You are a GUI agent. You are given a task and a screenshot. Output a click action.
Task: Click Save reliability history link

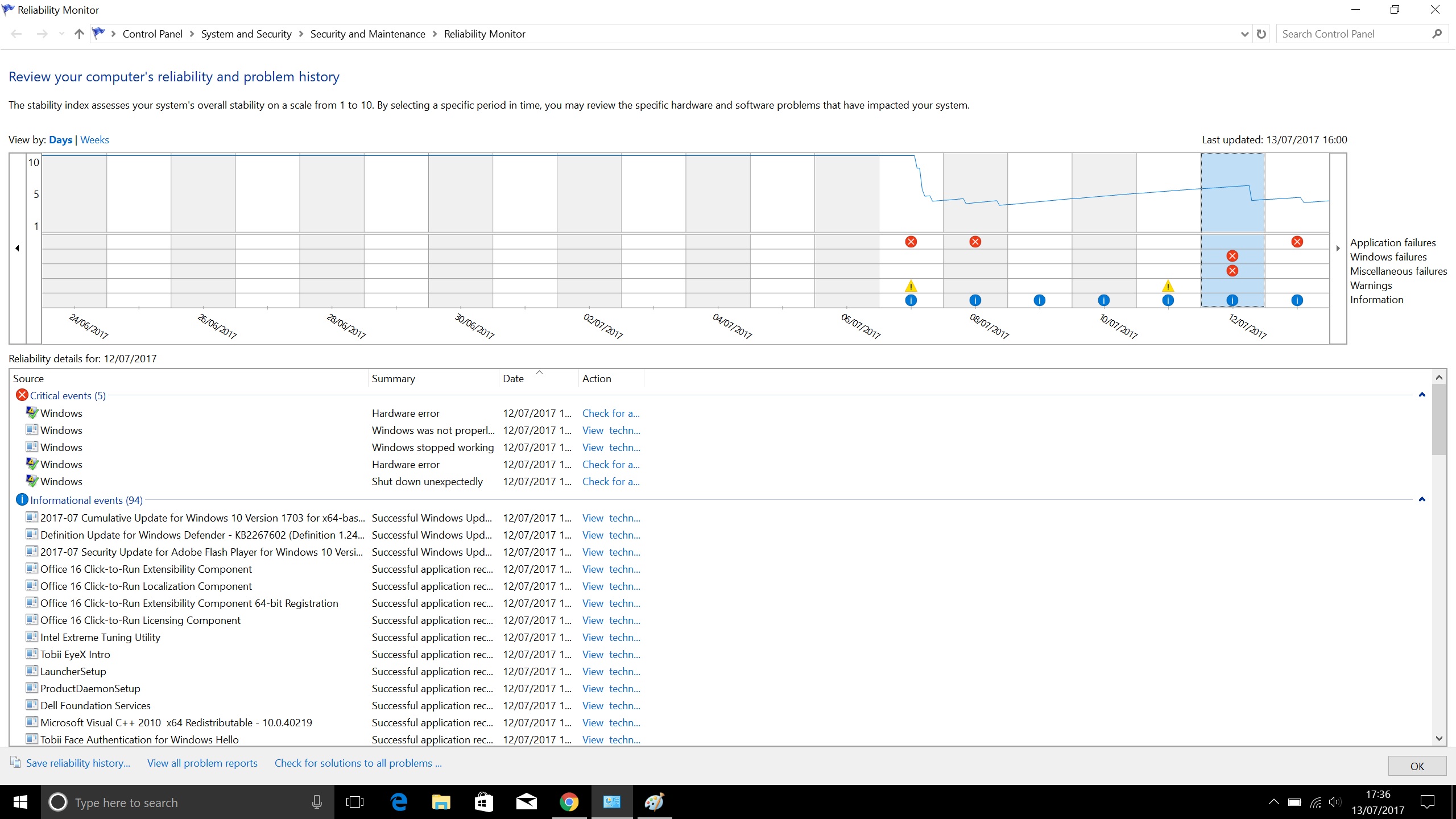pyautogui.click(x=78, y=763)
